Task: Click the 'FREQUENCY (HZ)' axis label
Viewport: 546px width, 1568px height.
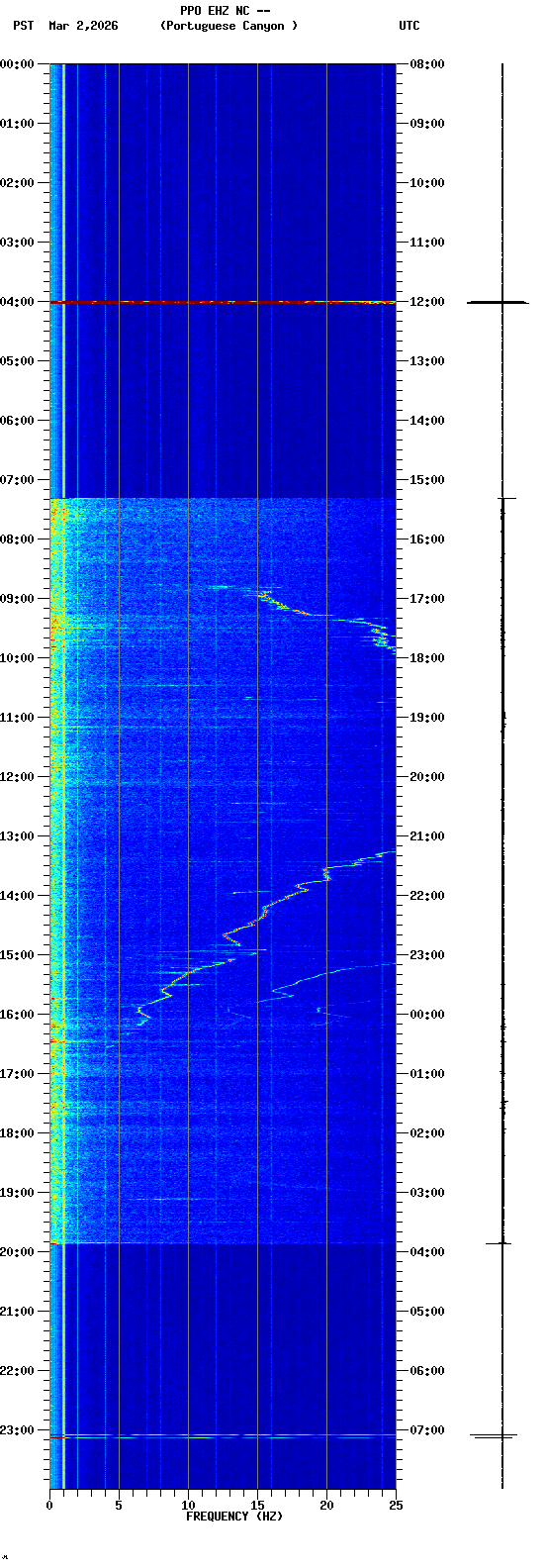Action: [234, 1517]
